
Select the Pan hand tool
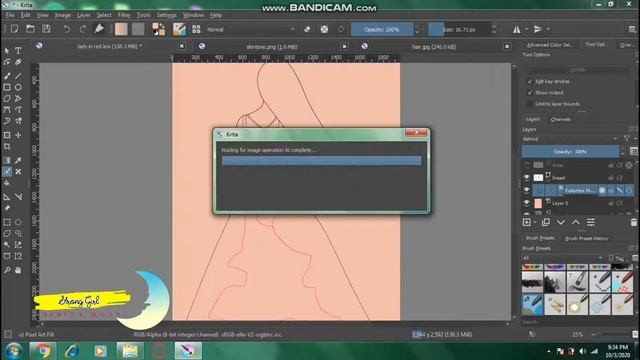point(18,270)
